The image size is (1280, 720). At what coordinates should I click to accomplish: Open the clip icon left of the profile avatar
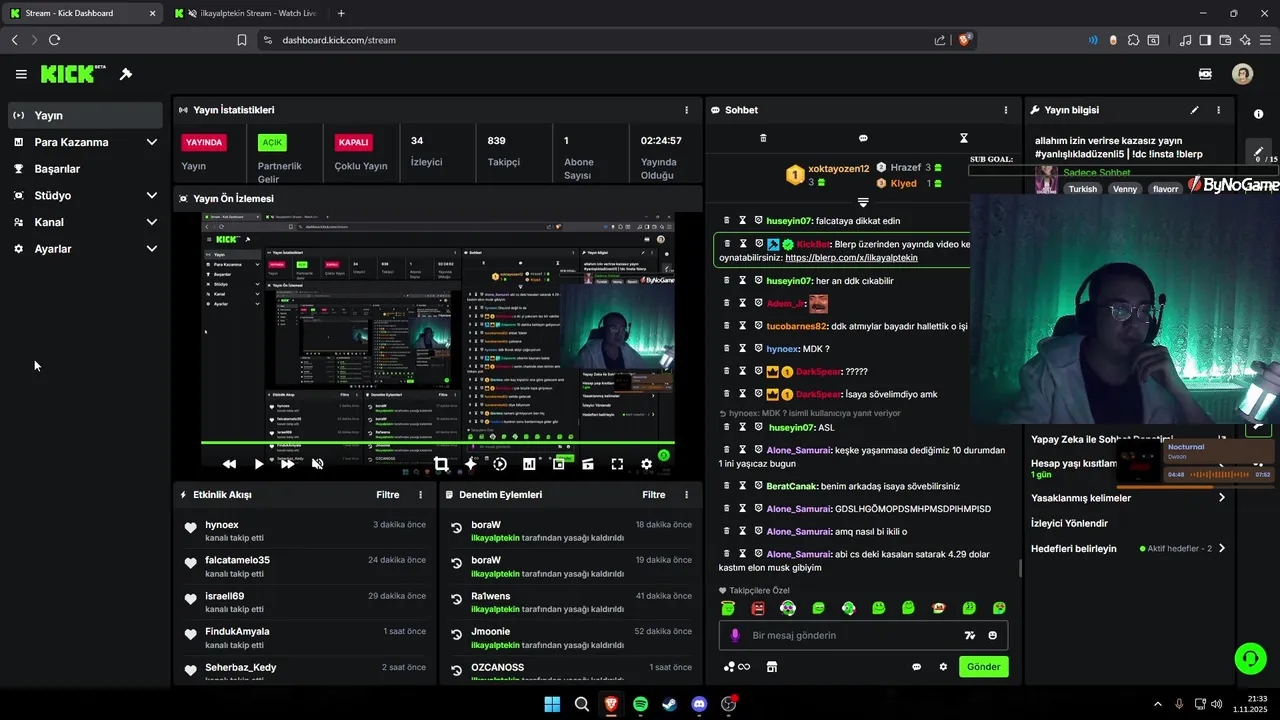coord(1205,74)
